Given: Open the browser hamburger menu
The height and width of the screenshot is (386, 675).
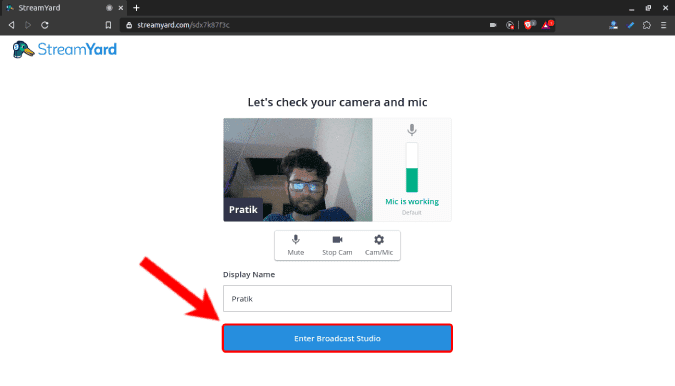Looking at the screenshot, I should pos(663,25).
